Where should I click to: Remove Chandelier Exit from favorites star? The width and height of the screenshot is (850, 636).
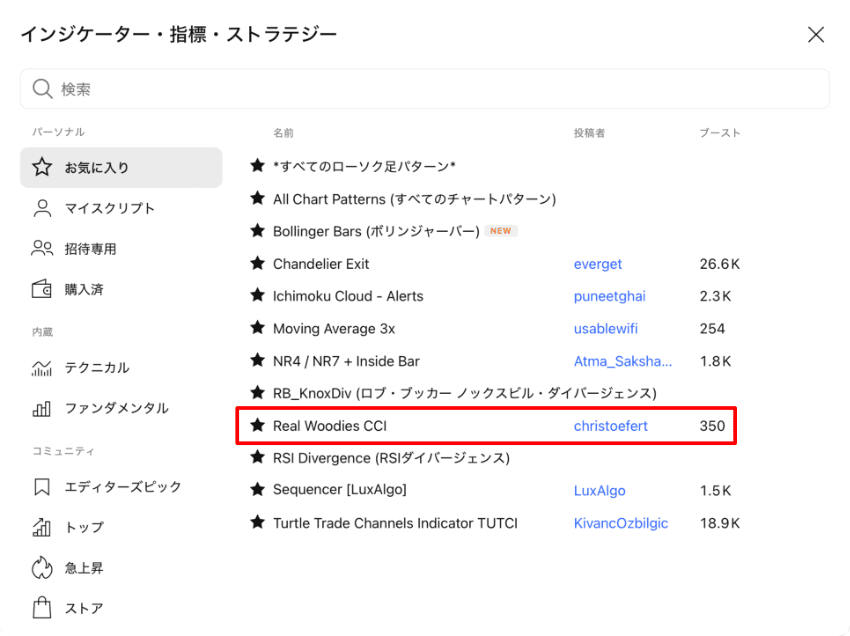click(x=257, y=264)
